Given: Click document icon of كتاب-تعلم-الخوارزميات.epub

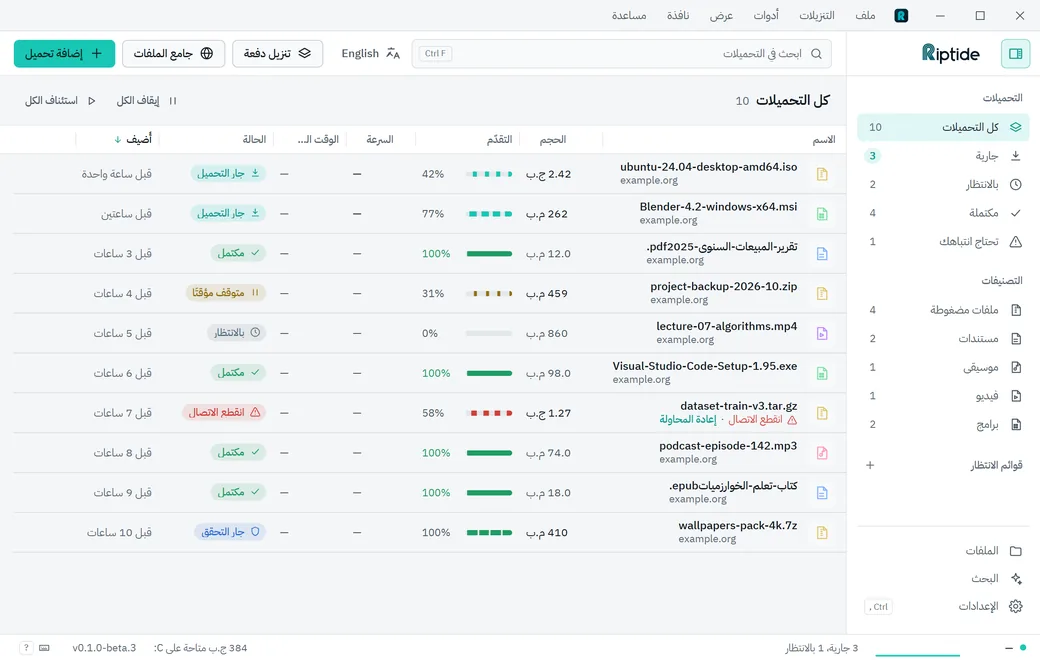Looking at the screenshot, I should tap(822, 493).
